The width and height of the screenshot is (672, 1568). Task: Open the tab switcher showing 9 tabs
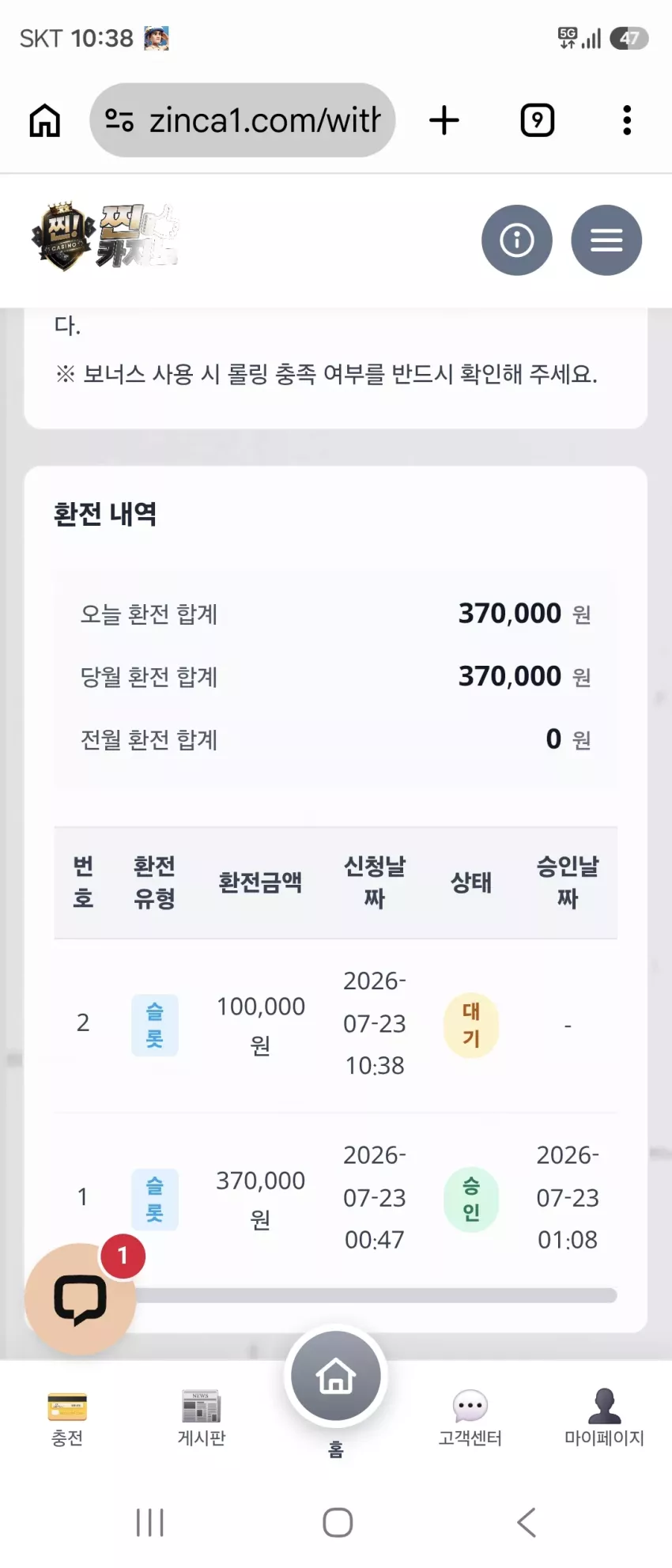pyautogui.click(x=538, y=120)
